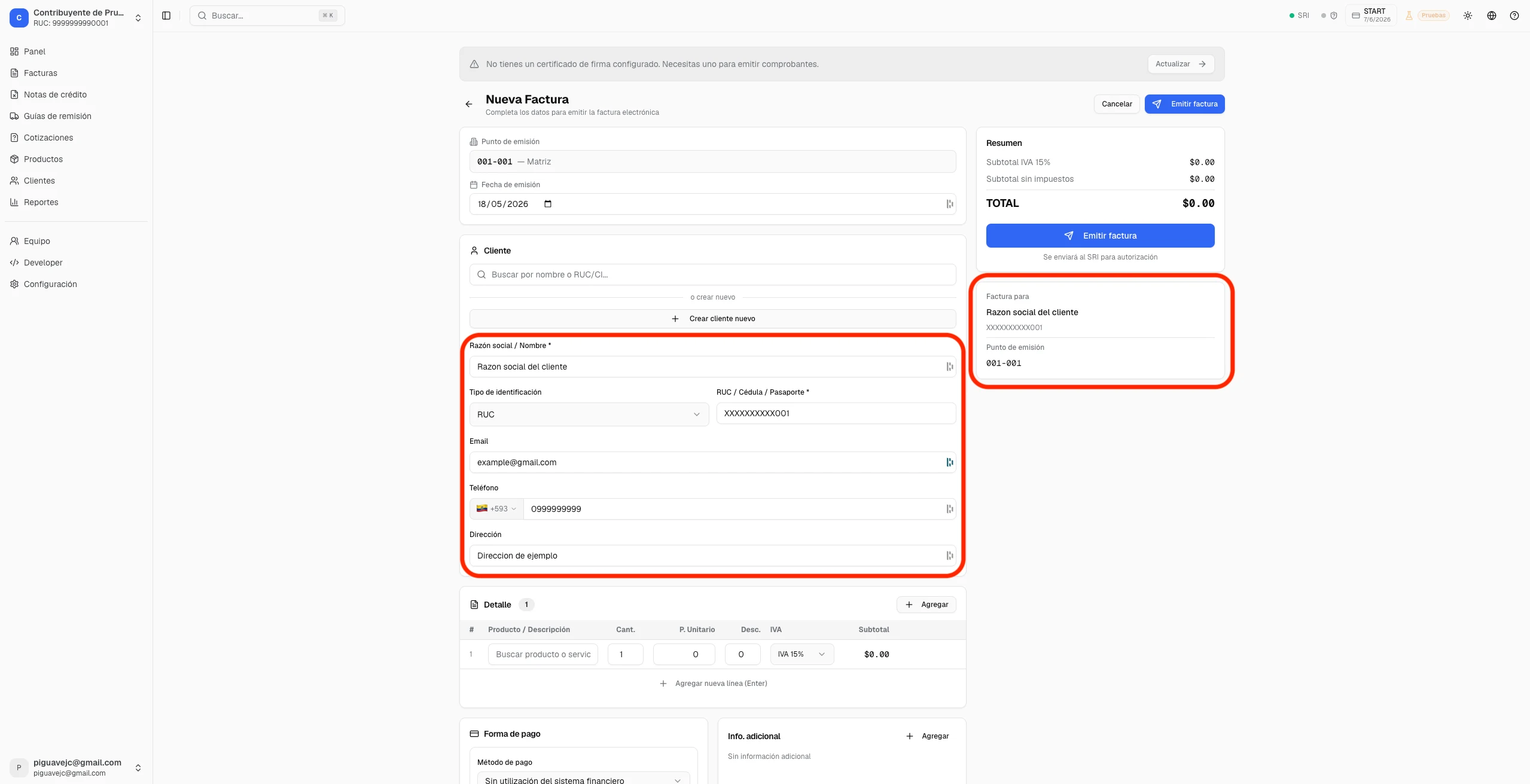Click the Actualizar button in banner

(x=1180, y=64)
